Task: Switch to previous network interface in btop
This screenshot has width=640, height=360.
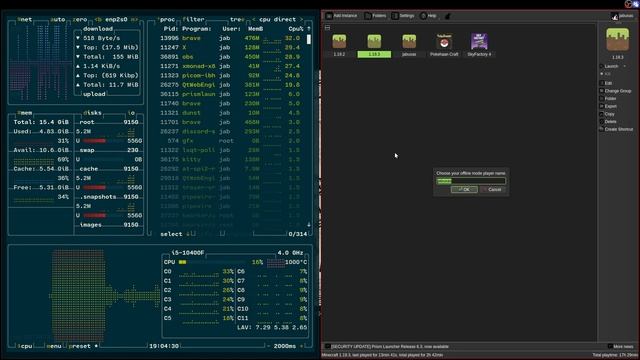Action: pyautogui.click(x=98, y=19)
